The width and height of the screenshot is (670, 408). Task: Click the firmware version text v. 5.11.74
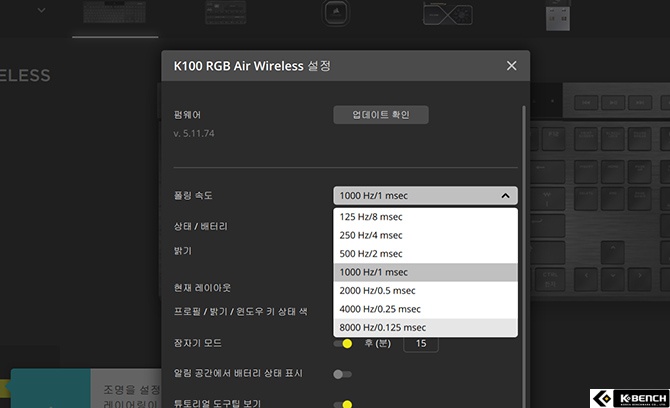coord(194,134)
